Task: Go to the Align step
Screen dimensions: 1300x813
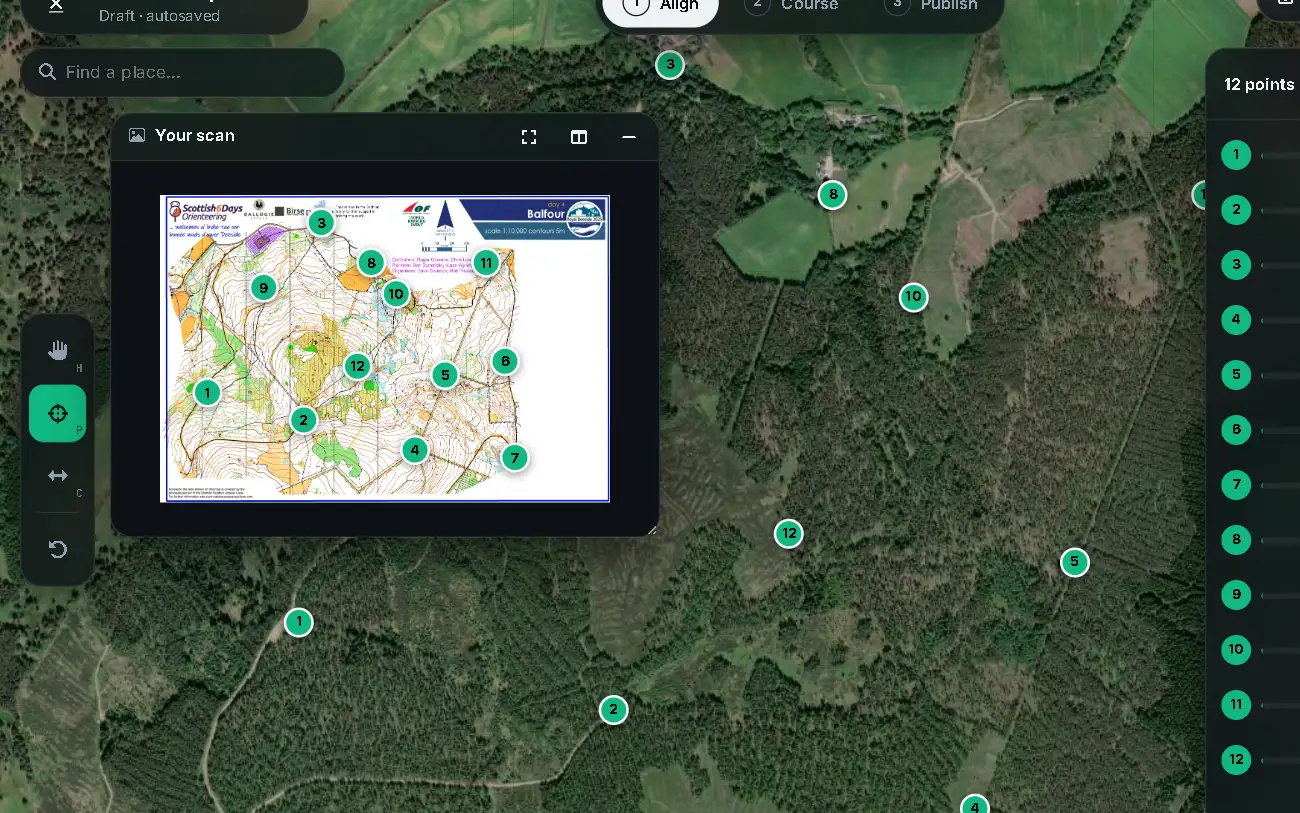Action: [661, 6]
